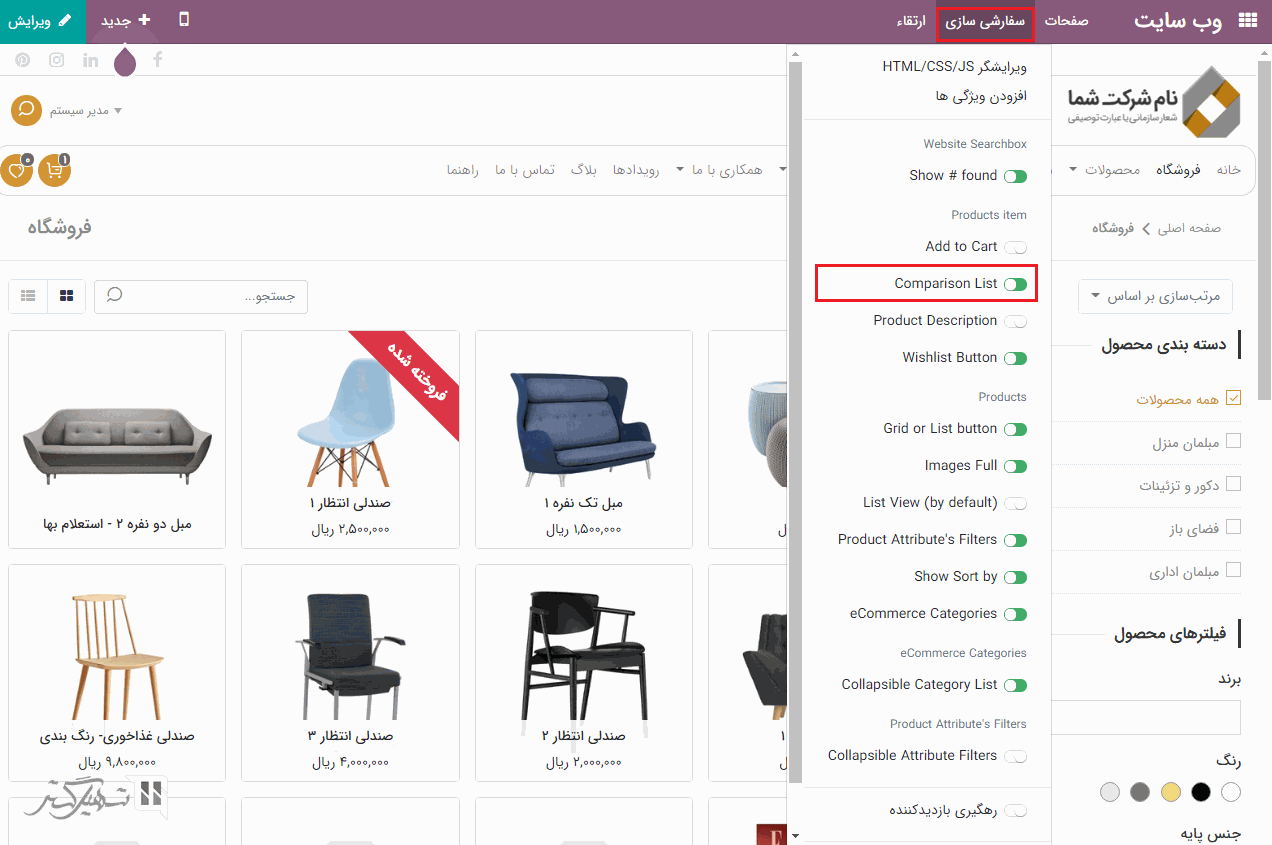Select the black color filter swatch

point(1201,792)
